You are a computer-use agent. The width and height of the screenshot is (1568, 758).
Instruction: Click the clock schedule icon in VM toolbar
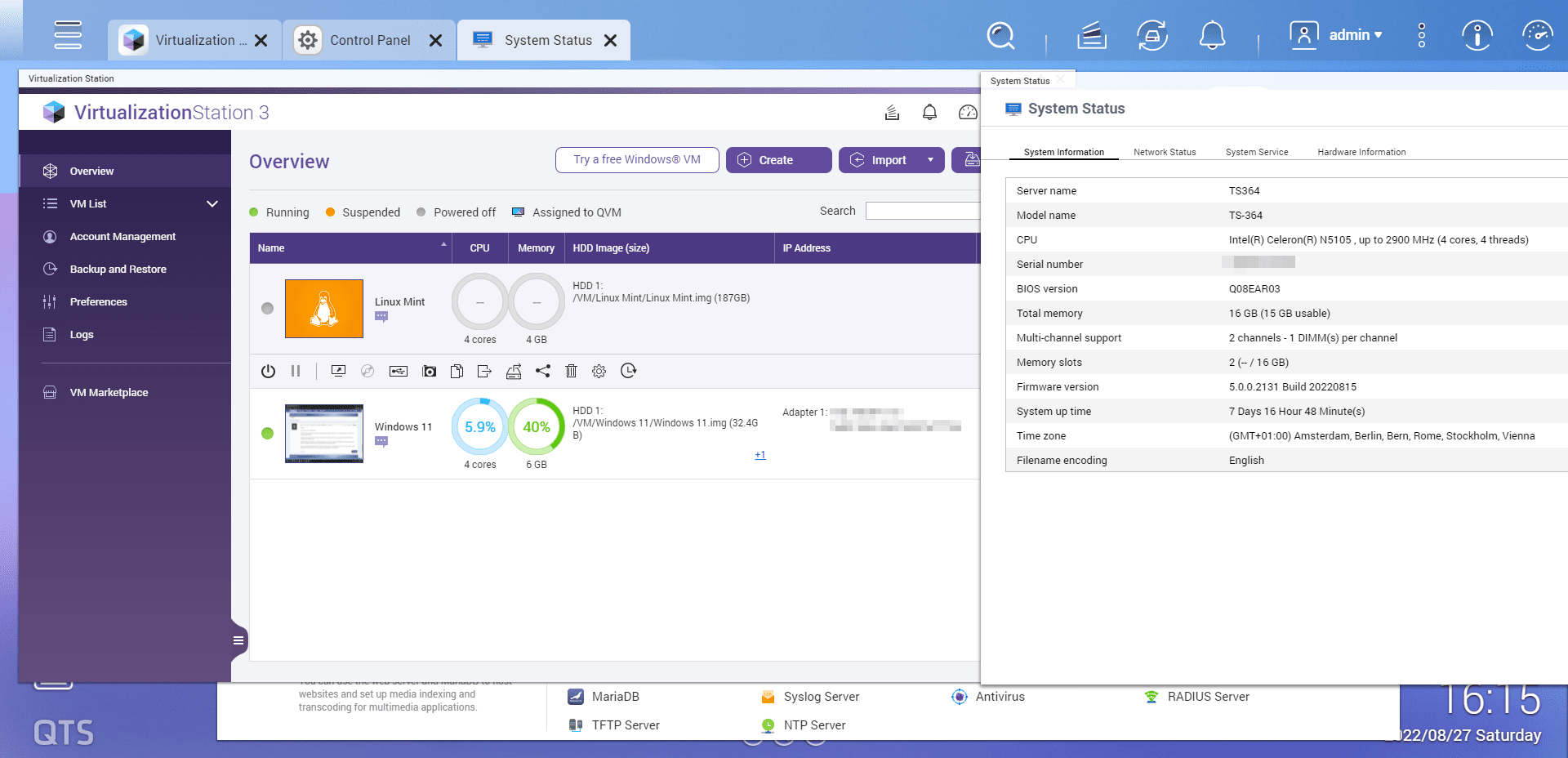[x=628, y=371]
